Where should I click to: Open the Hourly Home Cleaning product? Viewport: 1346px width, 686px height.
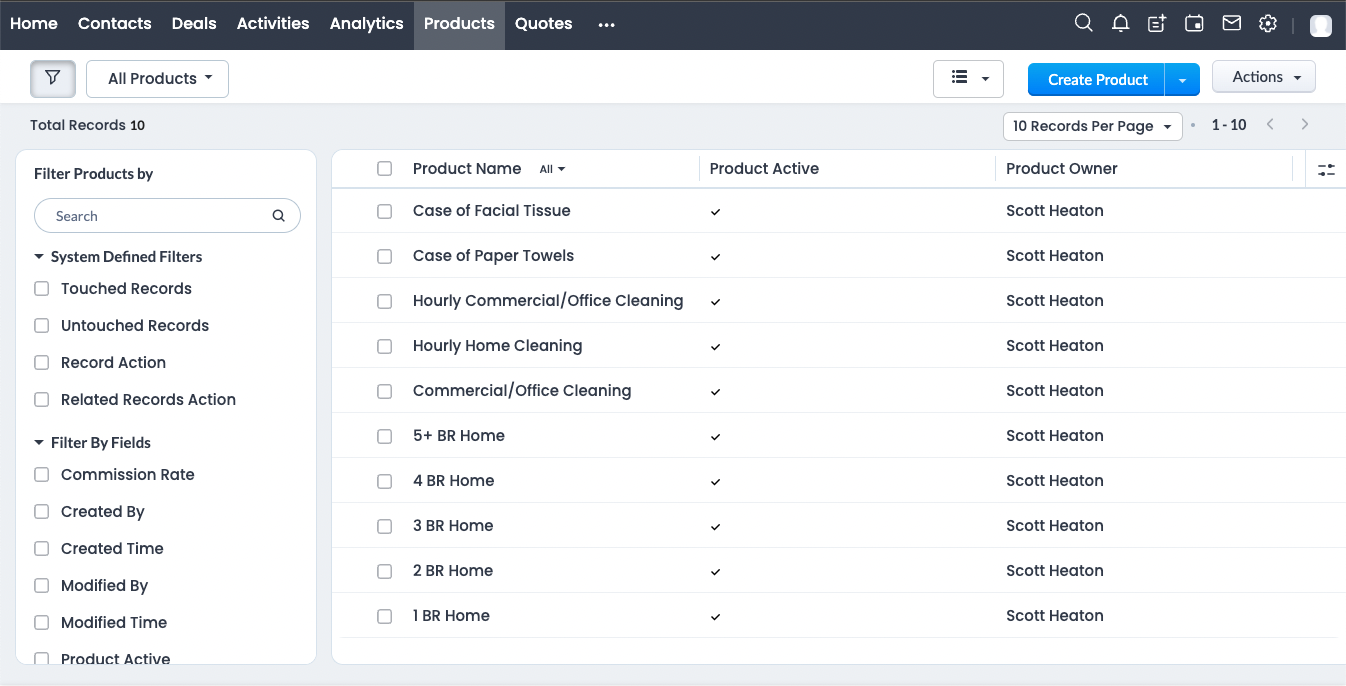click(x=497, y=346)
